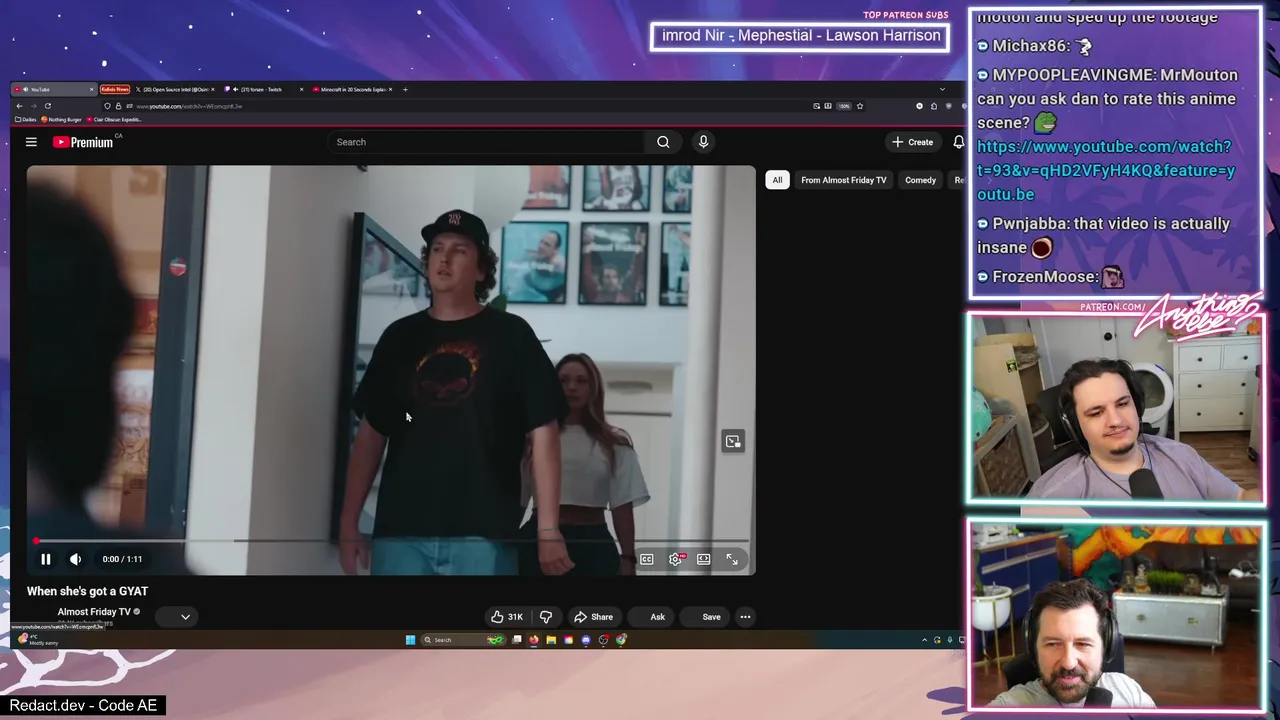This screenshot has width=1280, height=720.
Task: Open File Explorer from the taskbar
Action: pos(551,640)
